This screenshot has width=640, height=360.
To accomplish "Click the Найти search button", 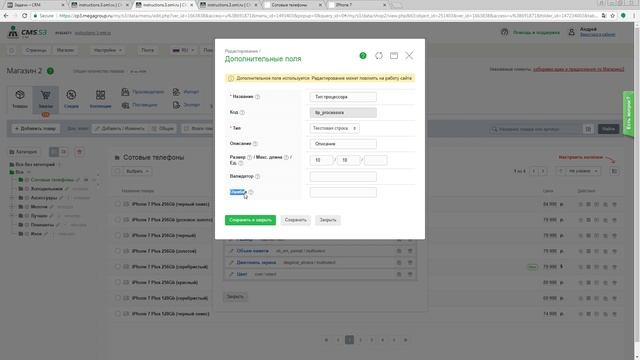I will click(608, 129).
